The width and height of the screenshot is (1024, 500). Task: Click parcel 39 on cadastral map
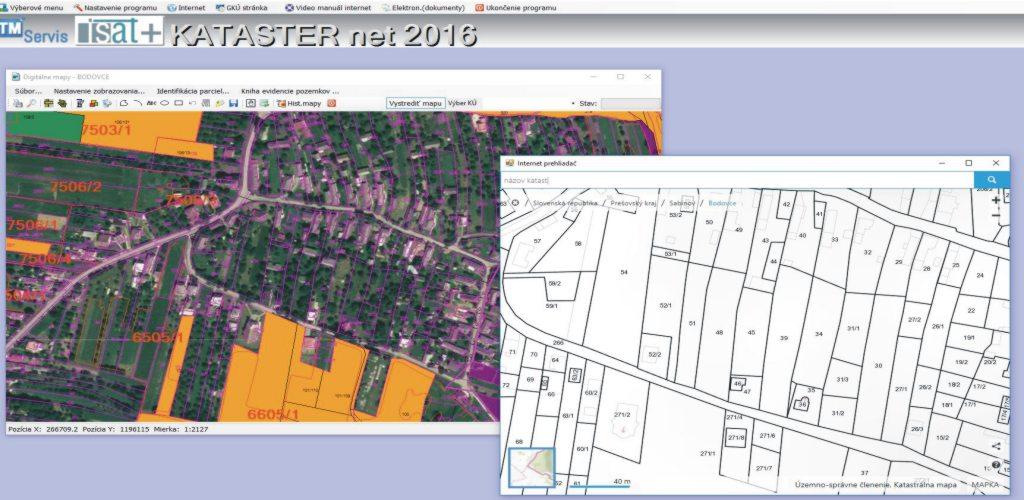pos(783,337)
